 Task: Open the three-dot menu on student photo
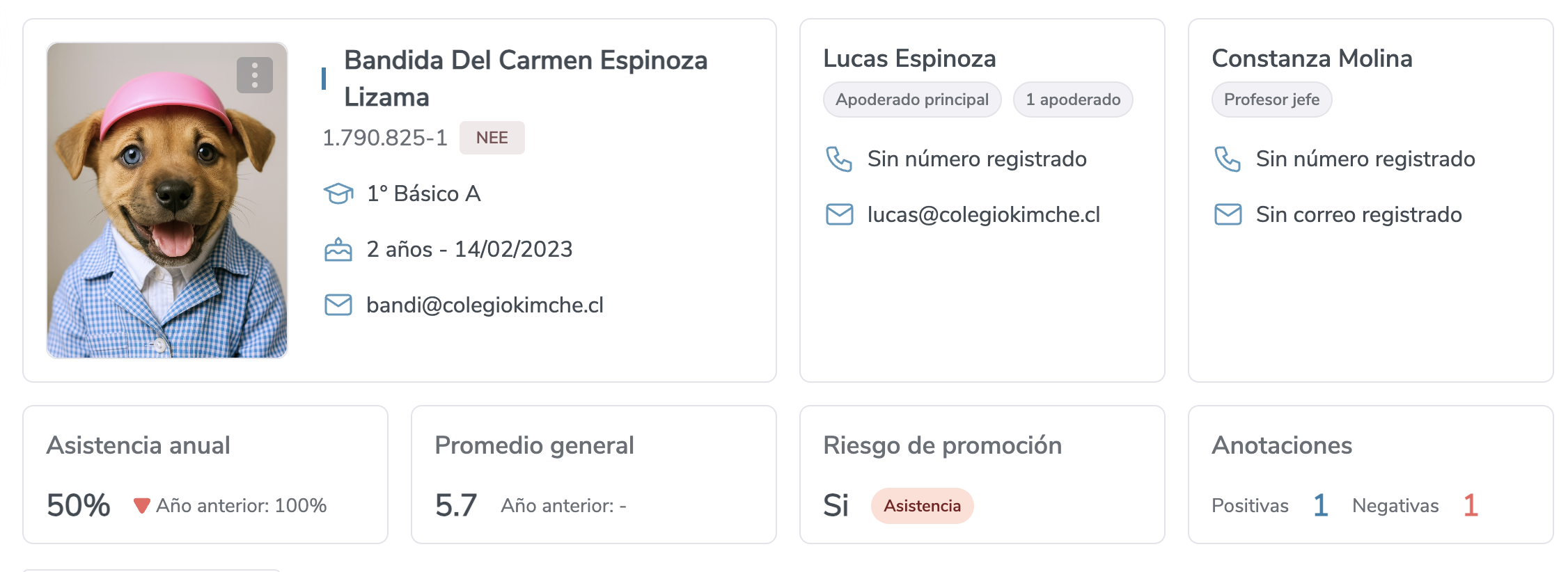tap(255, 74)
